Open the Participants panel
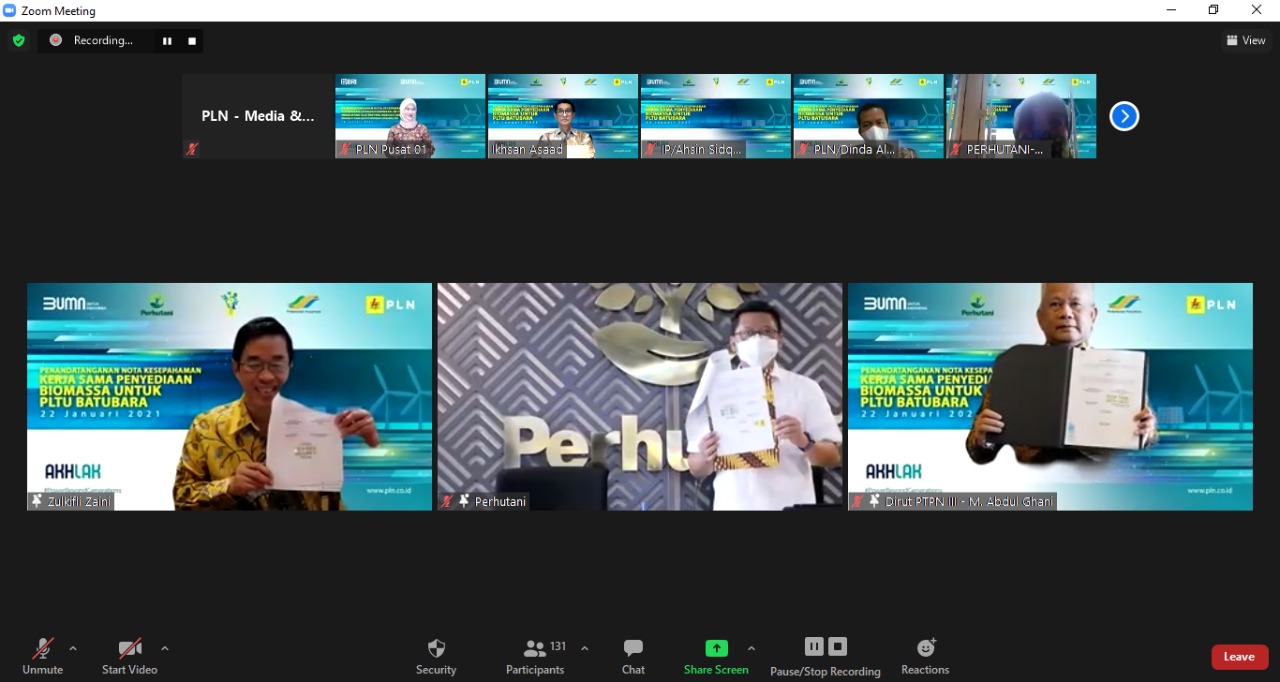The width and height of the screenshot is (1280, 682). [x=535, y=656]
